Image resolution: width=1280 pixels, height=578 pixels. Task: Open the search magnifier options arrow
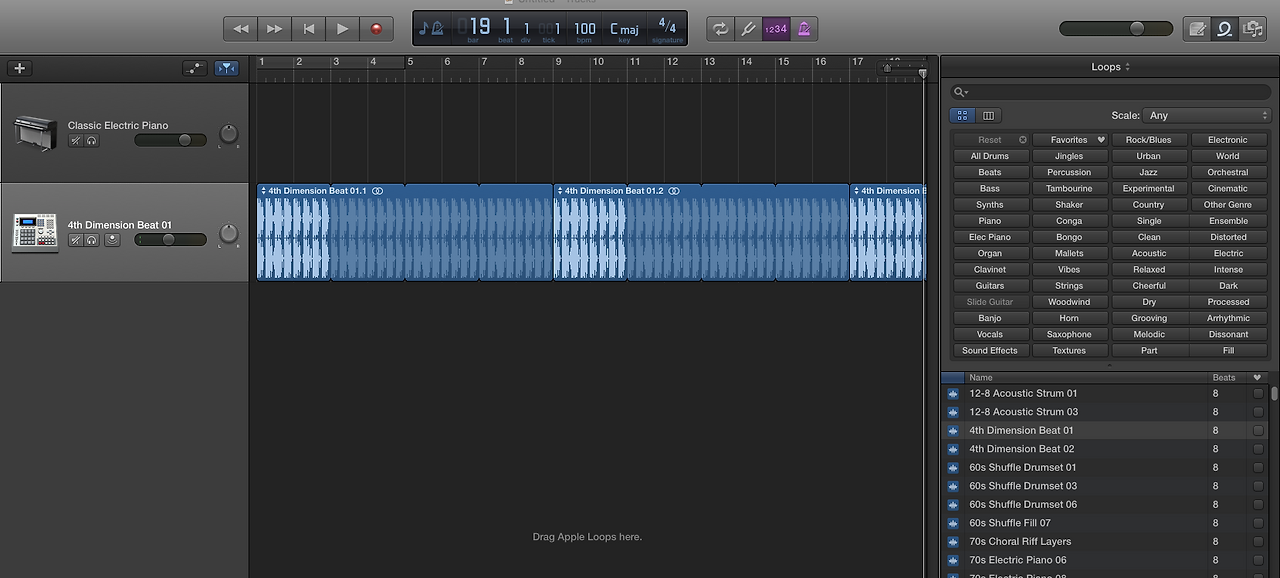point(961,92)
